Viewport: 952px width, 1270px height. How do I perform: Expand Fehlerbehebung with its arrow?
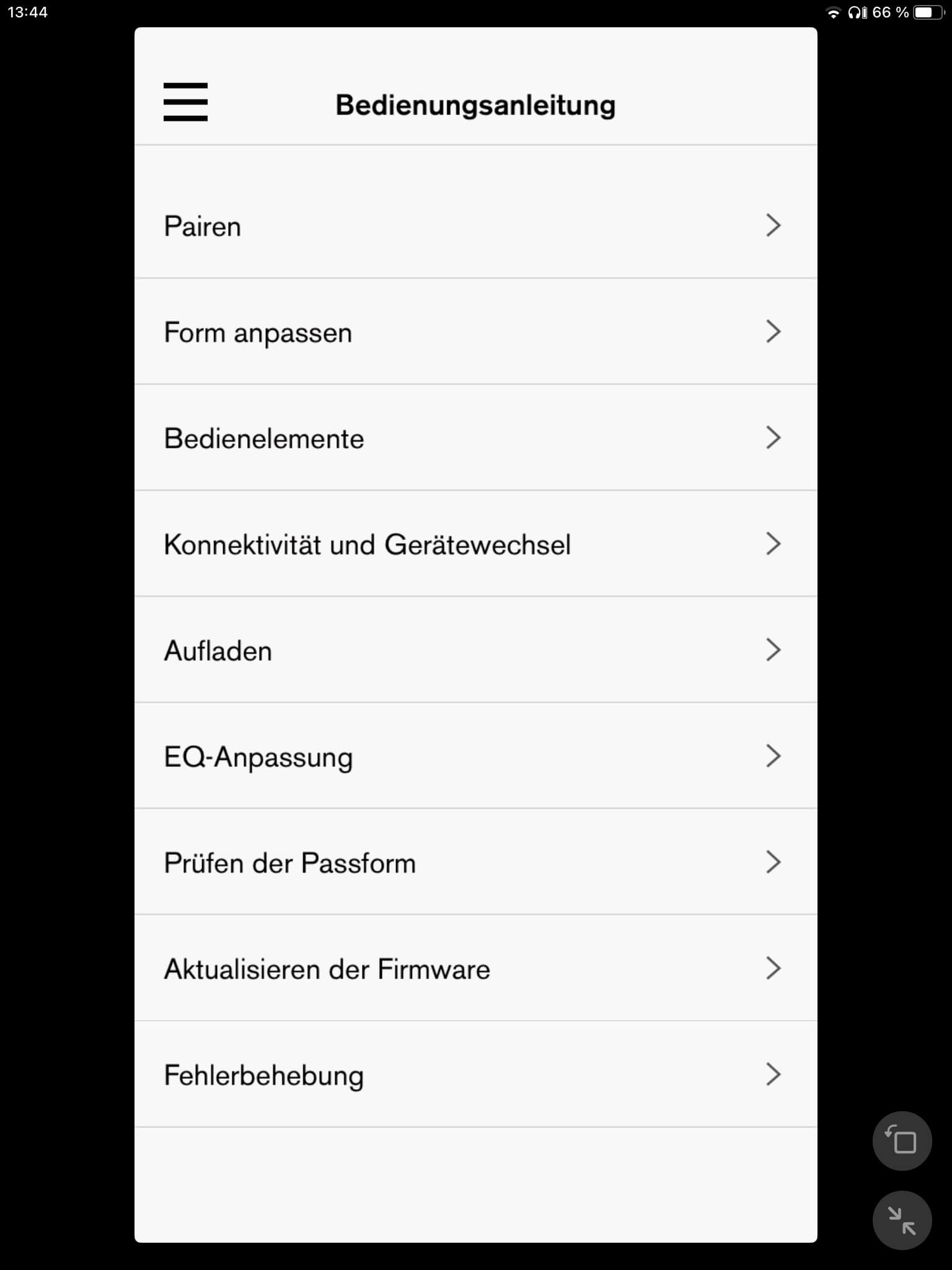pos(773,1074)
